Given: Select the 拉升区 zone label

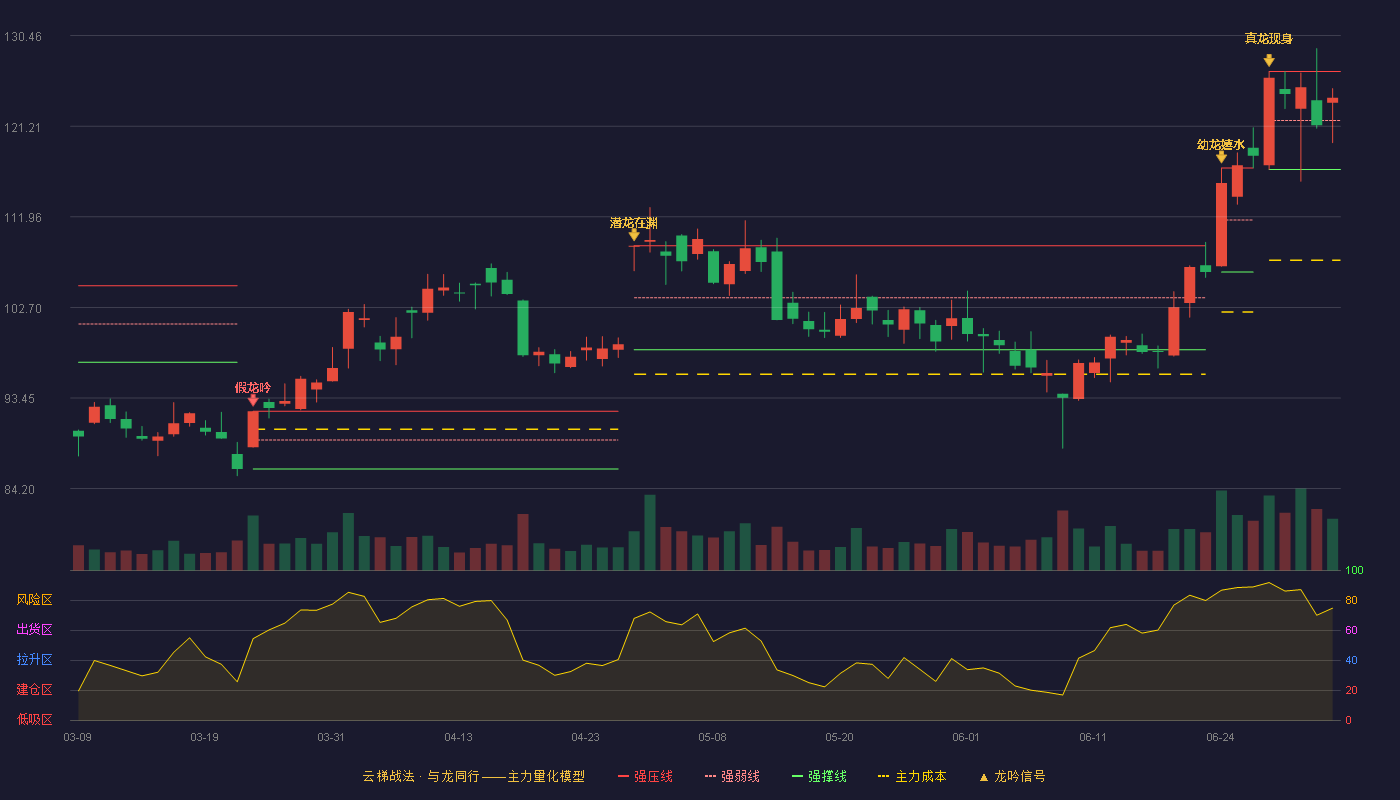Looking at the screenshot, I should coord(34,660).
